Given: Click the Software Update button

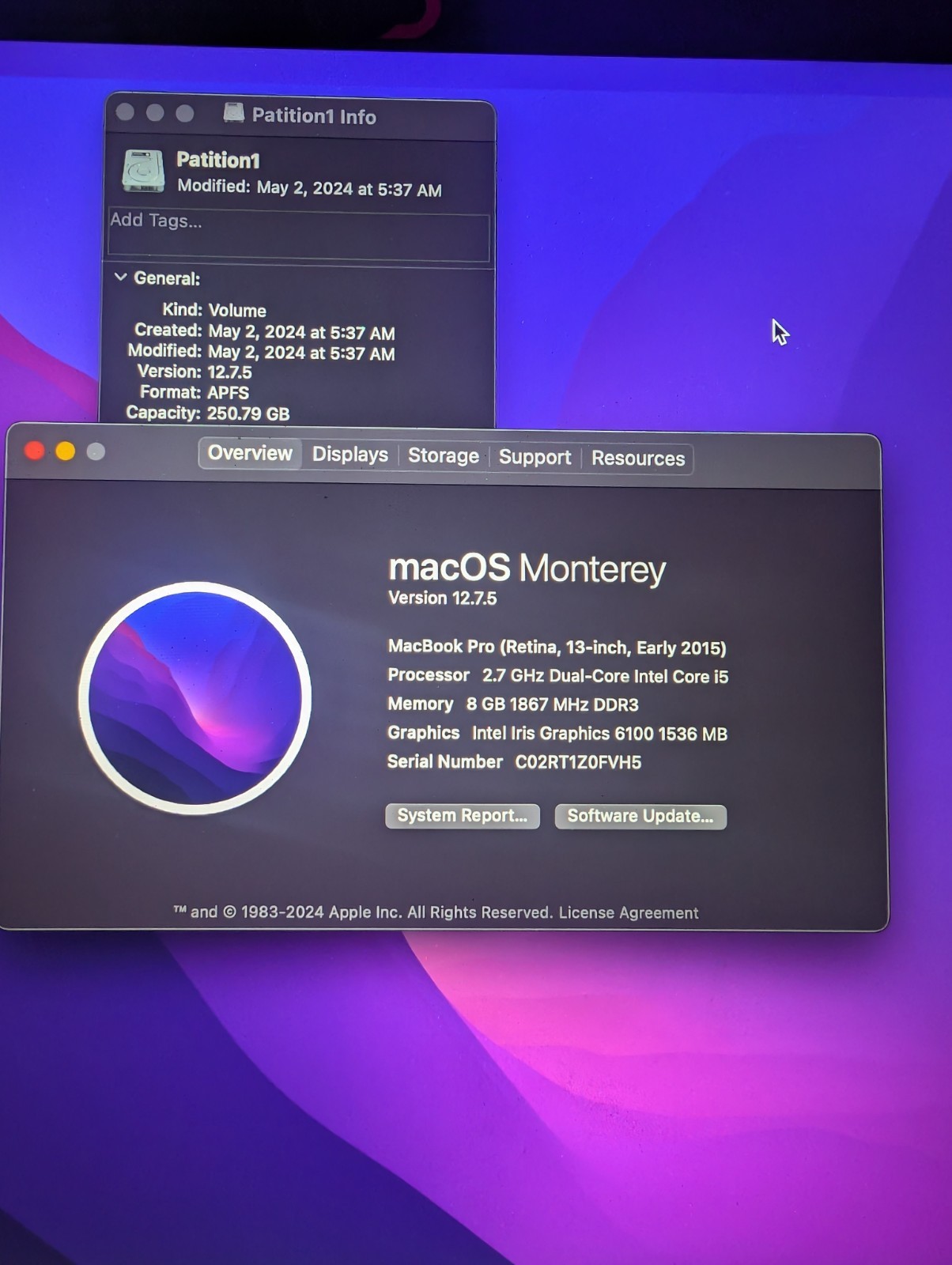Looking at the screenshot, I should [640, 817].
